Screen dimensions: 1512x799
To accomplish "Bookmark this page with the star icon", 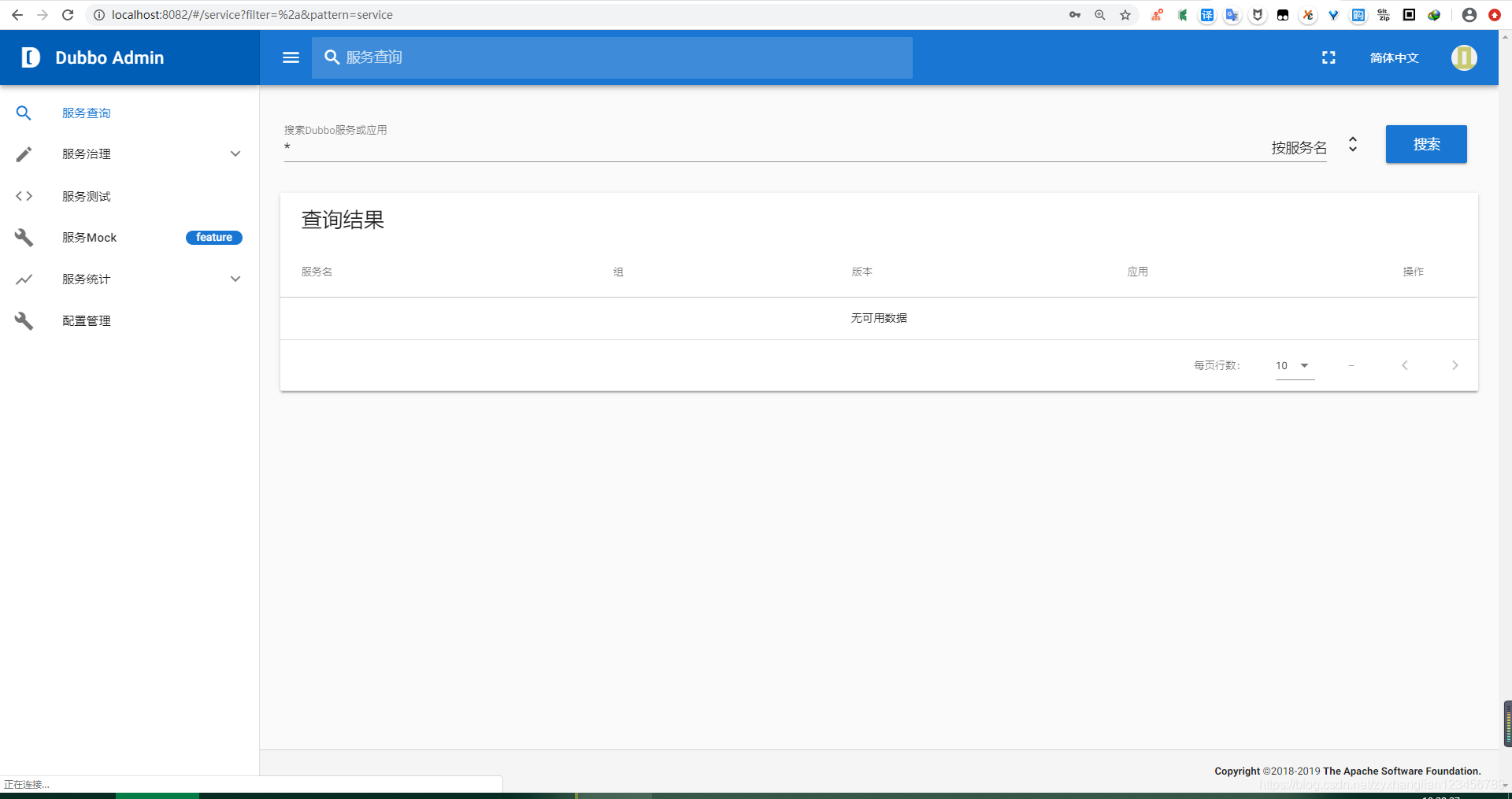I will coord(1125,15).
